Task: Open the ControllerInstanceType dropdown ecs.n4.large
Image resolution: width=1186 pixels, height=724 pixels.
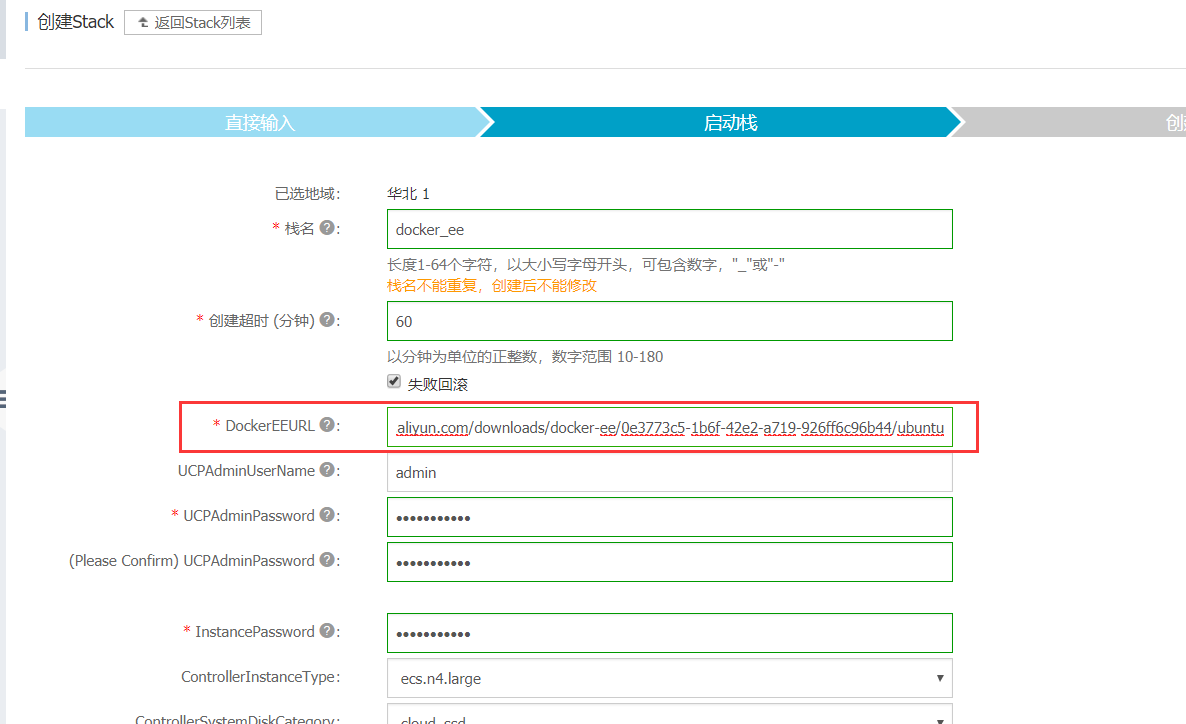Action: coord(669,679)
